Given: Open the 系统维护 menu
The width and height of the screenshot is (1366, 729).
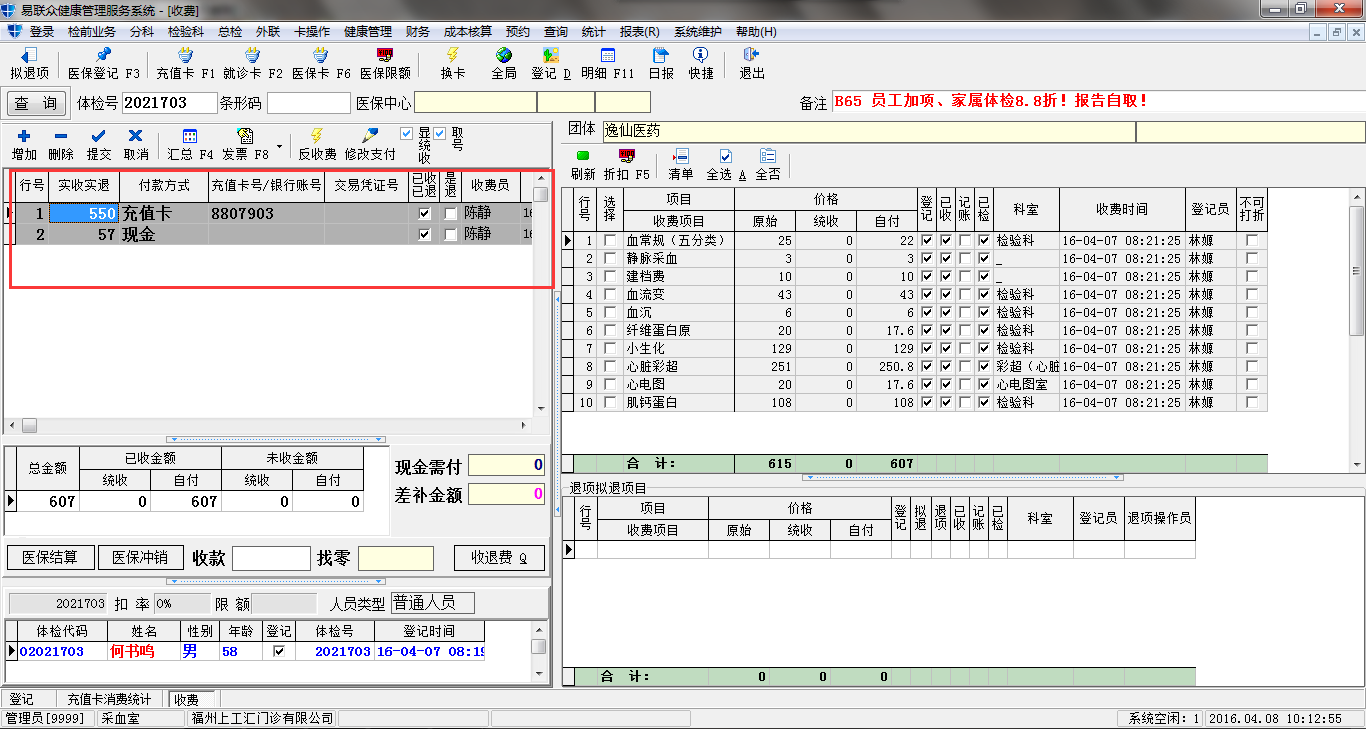Looking at the screenshot, I should (x=698, y=32).
